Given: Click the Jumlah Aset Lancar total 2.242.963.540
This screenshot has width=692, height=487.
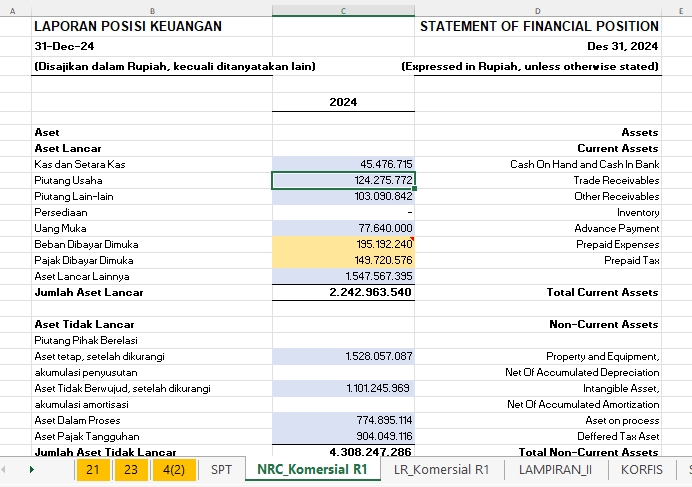Looking at the screenshot, I should click(343, 292).
